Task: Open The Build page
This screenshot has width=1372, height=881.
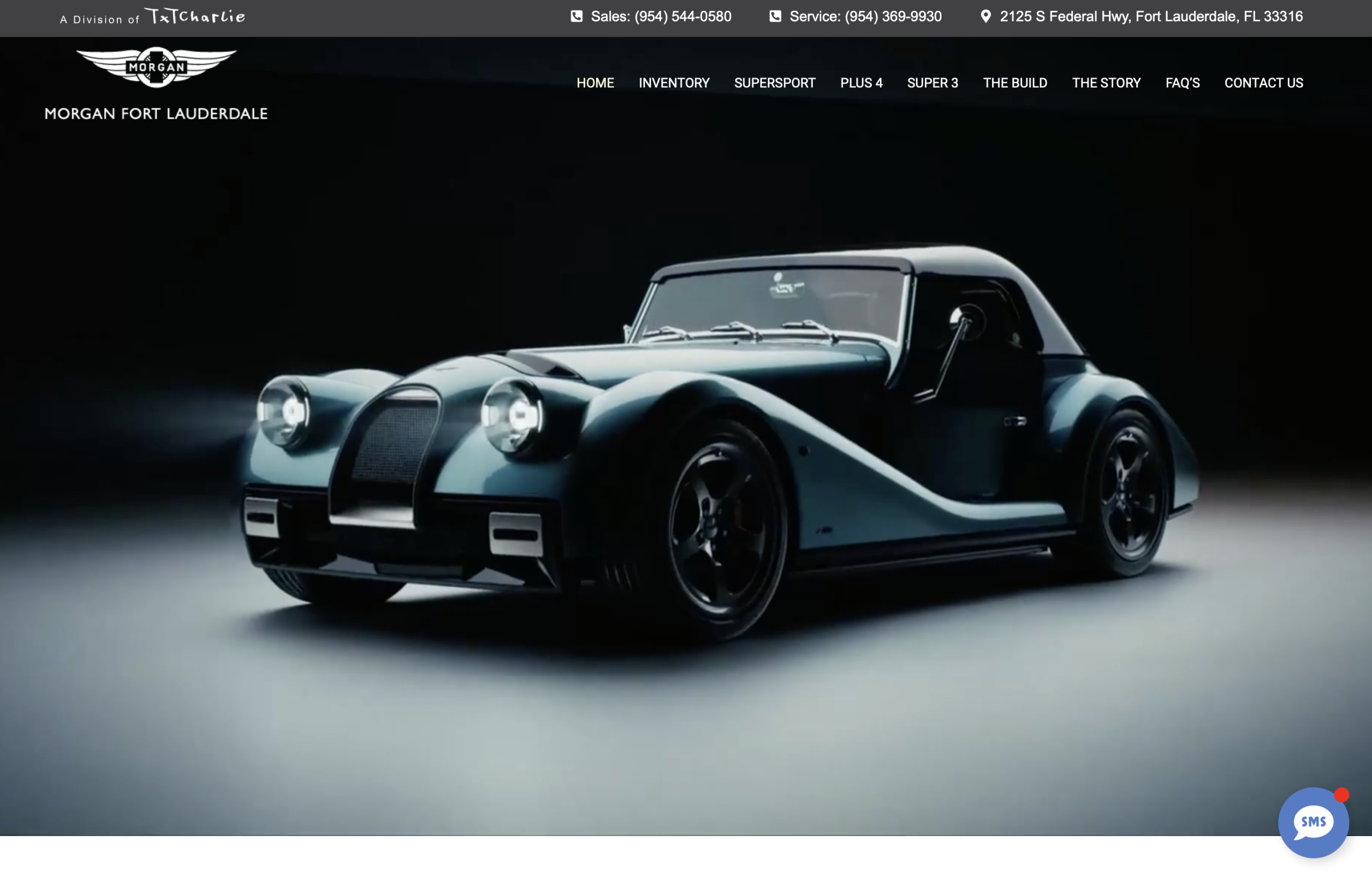Action: [1015, 83]
